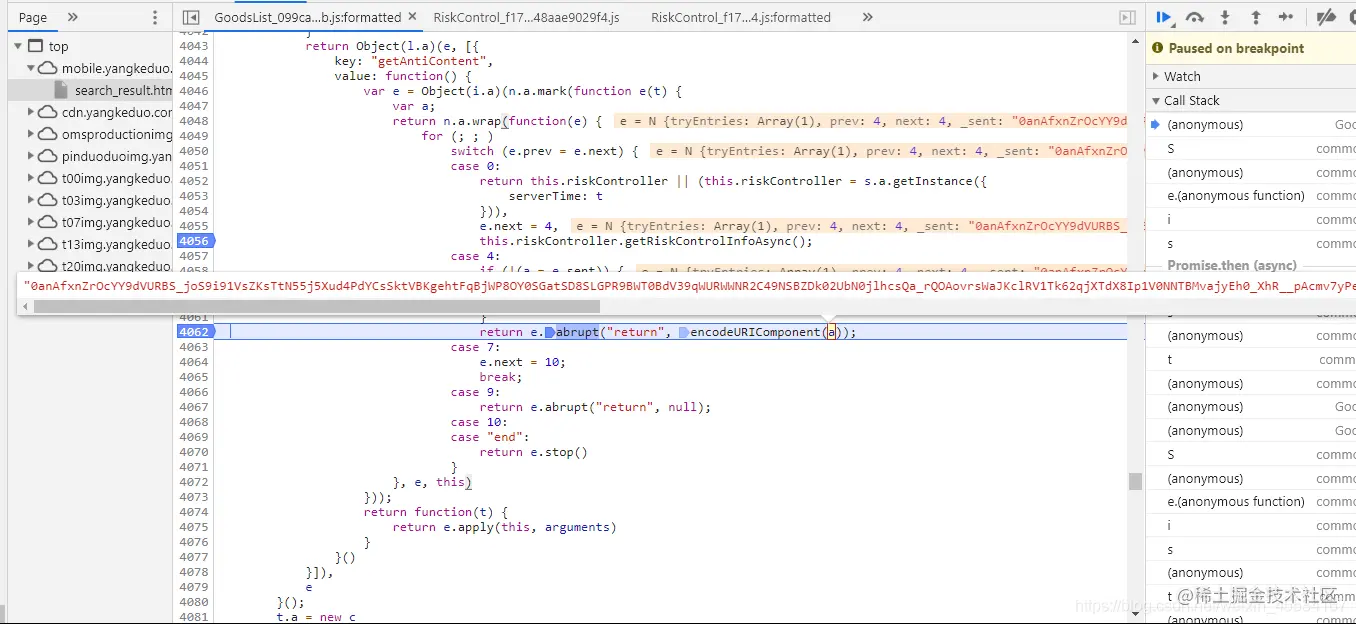Click scroll-up arrow of code editor
Image resolution: width=1356 pixels, height=624 pixels.
tap(1135, 41)
